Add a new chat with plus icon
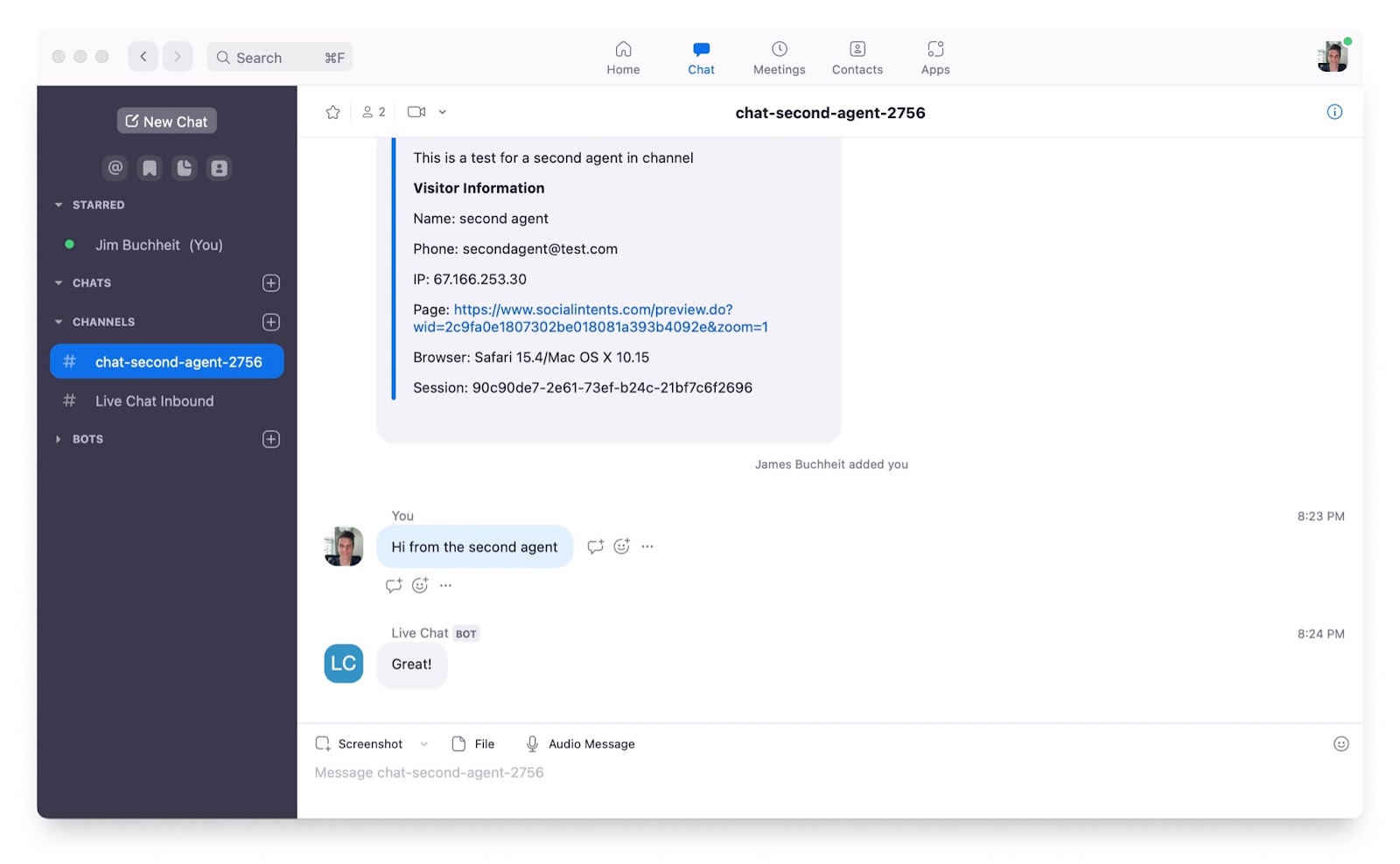1400x864 pixels. click(271, 282)
